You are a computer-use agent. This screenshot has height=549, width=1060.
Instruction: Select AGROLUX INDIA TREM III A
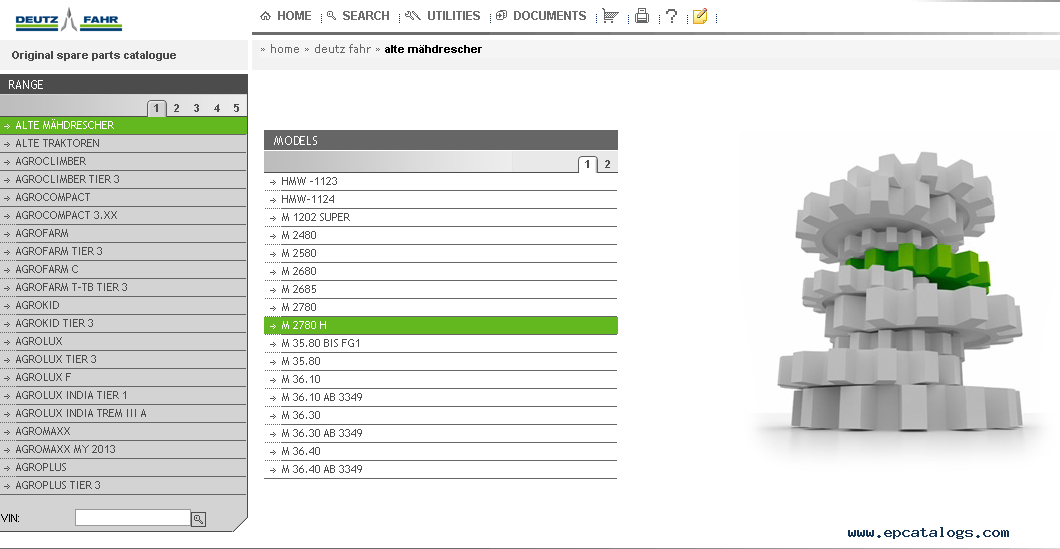click(x=124, y=413)
